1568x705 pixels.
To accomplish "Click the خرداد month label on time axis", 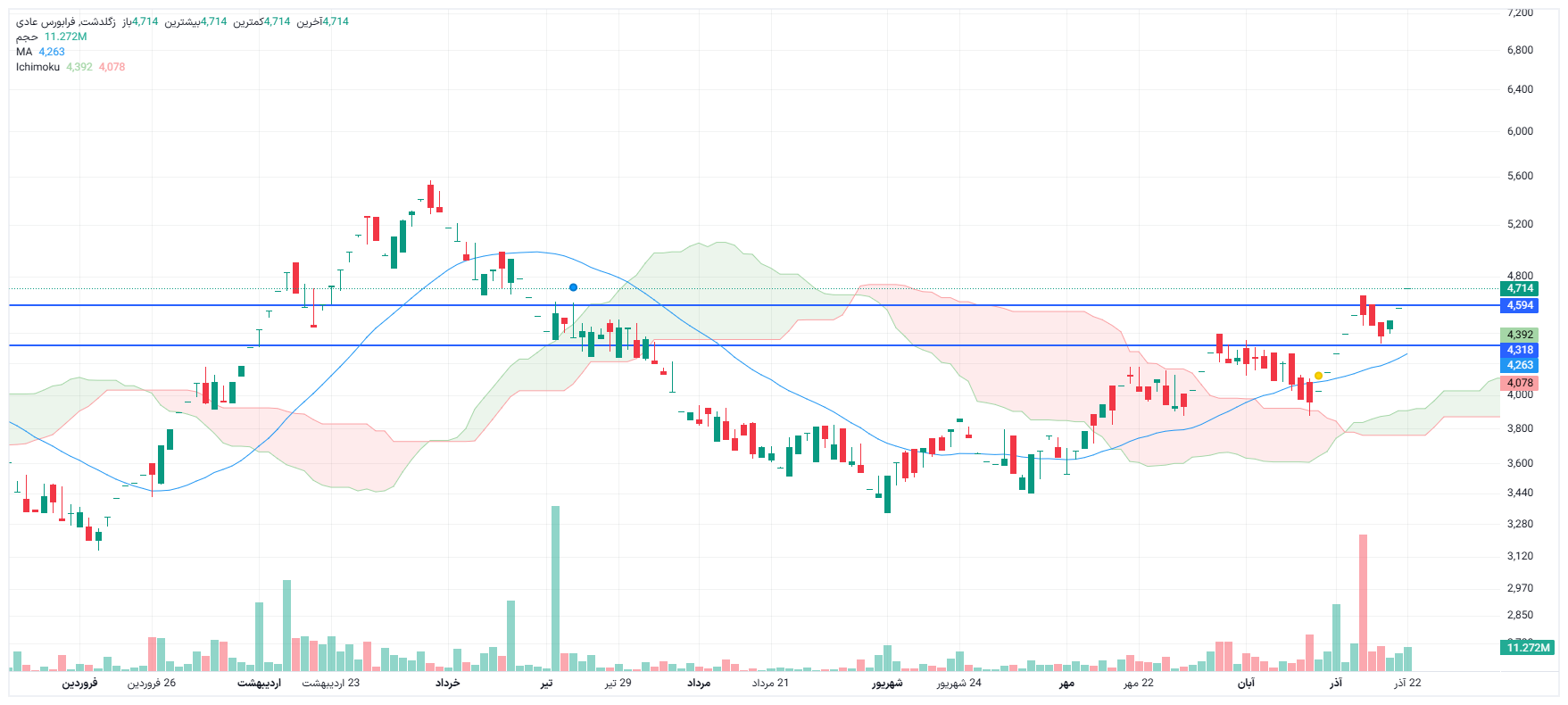I will click(x=447, y=683).
